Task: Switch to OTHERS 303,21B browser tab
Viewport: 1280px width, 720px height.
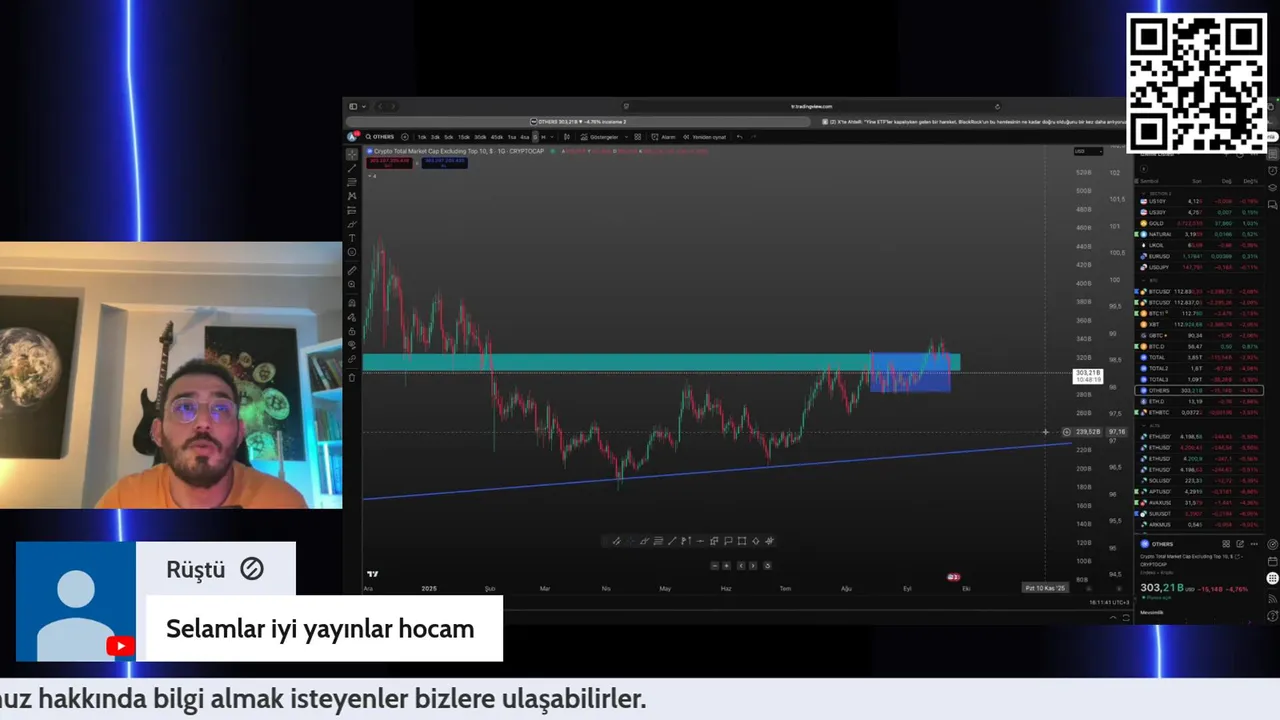Action: [578, 121]
